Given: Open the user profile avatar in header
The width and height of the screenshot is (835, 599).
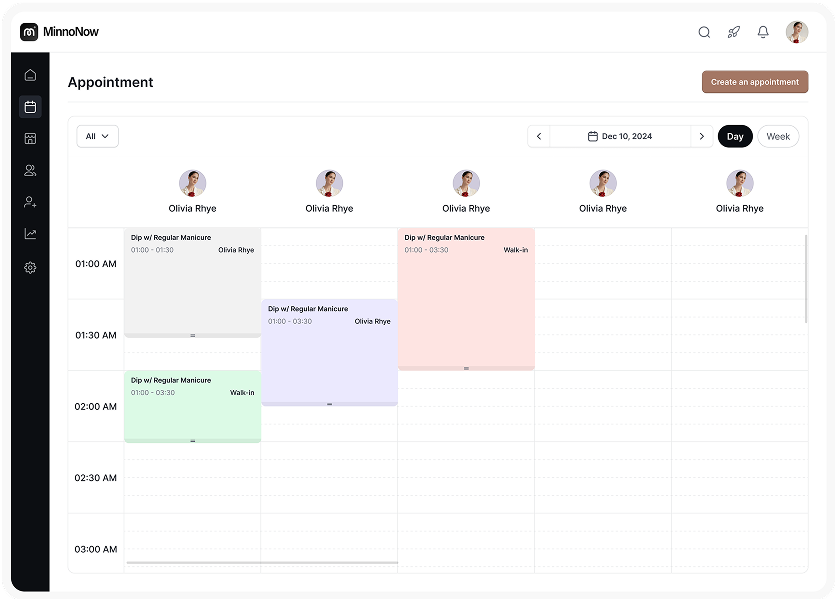Looking at the screenshot, I should click(x=797, y=32).
